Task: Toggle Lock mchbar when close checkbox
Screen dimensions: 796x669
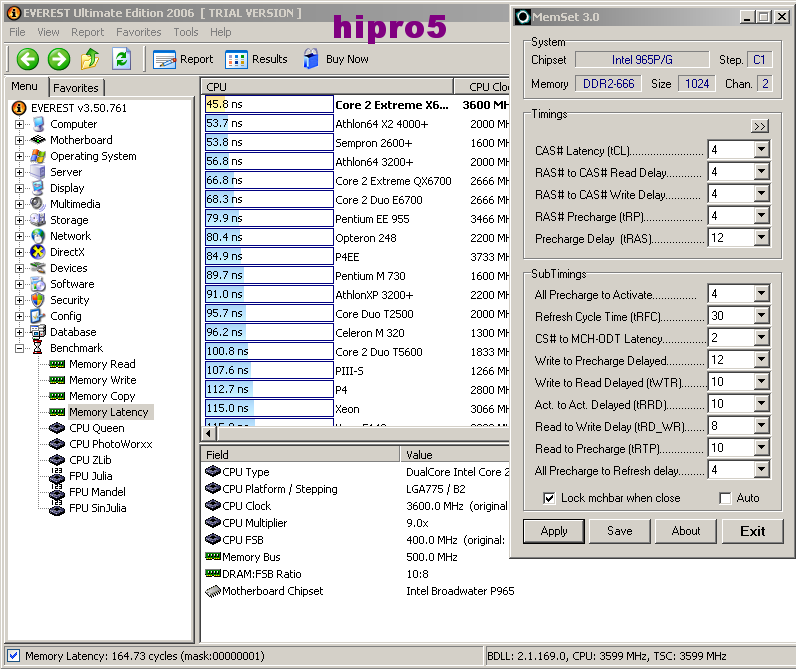Action: tap(549, 498)
